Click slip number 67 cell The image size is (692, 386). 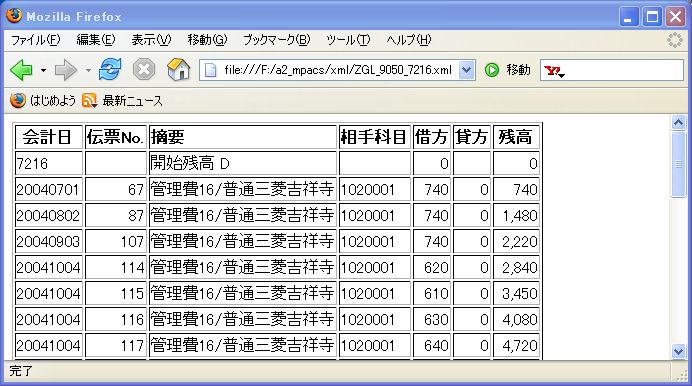pos(116,189)
